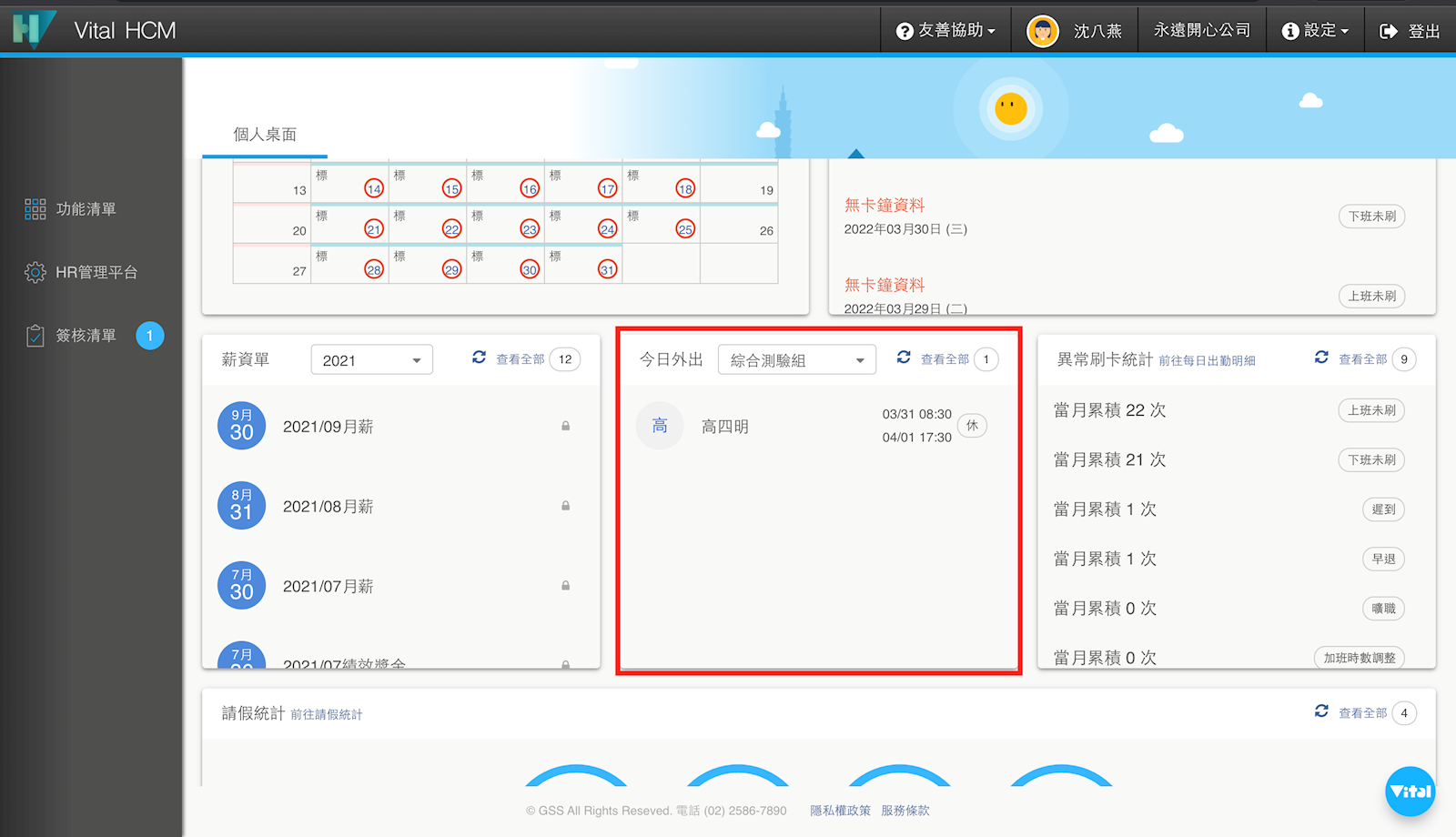The width and height of the screenshot is (1456, 837).
Task: Click the Vital HCM logo icon
Action: tap(34, 29)
